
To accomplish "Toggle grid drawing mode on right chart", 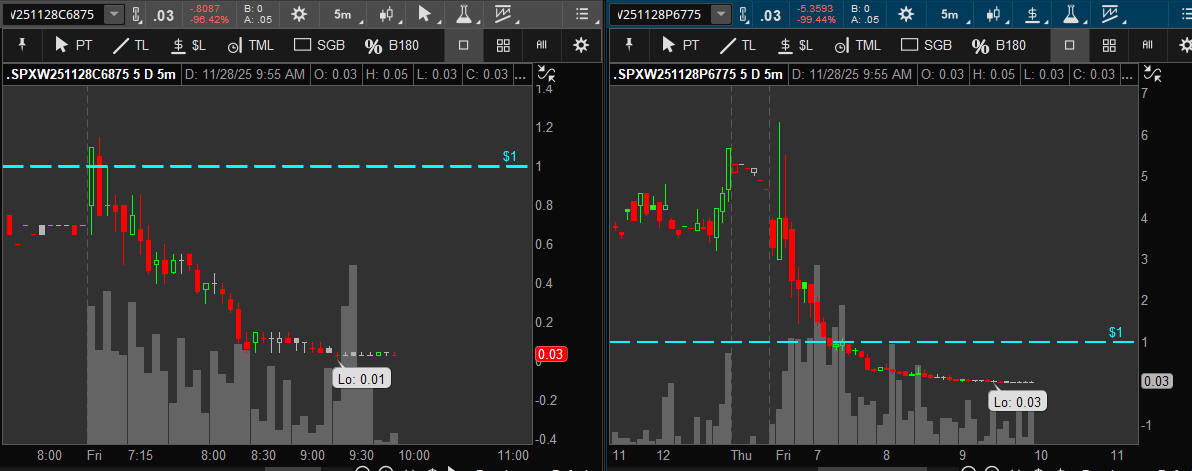I will pos(1108,45).
